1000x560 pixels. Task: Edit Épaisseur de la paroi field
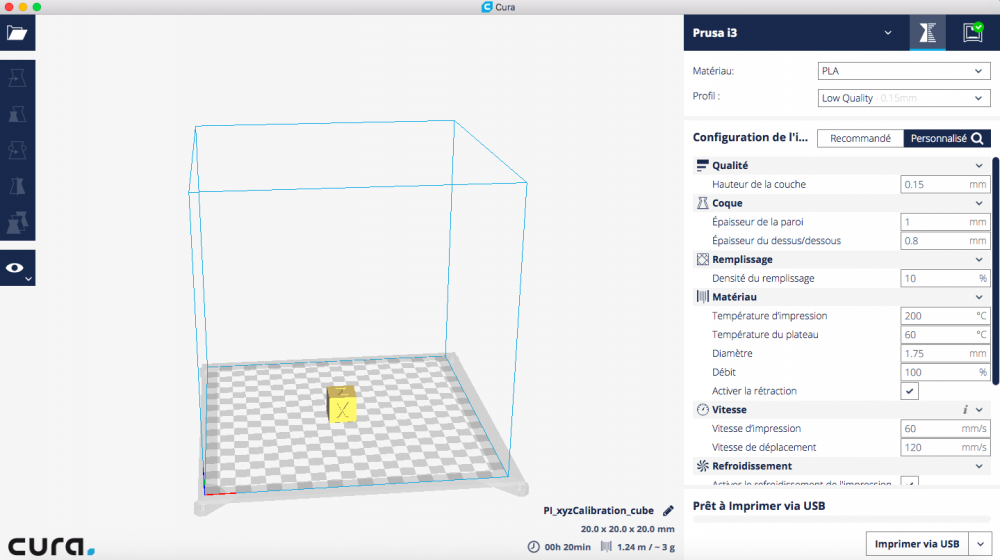945,222
